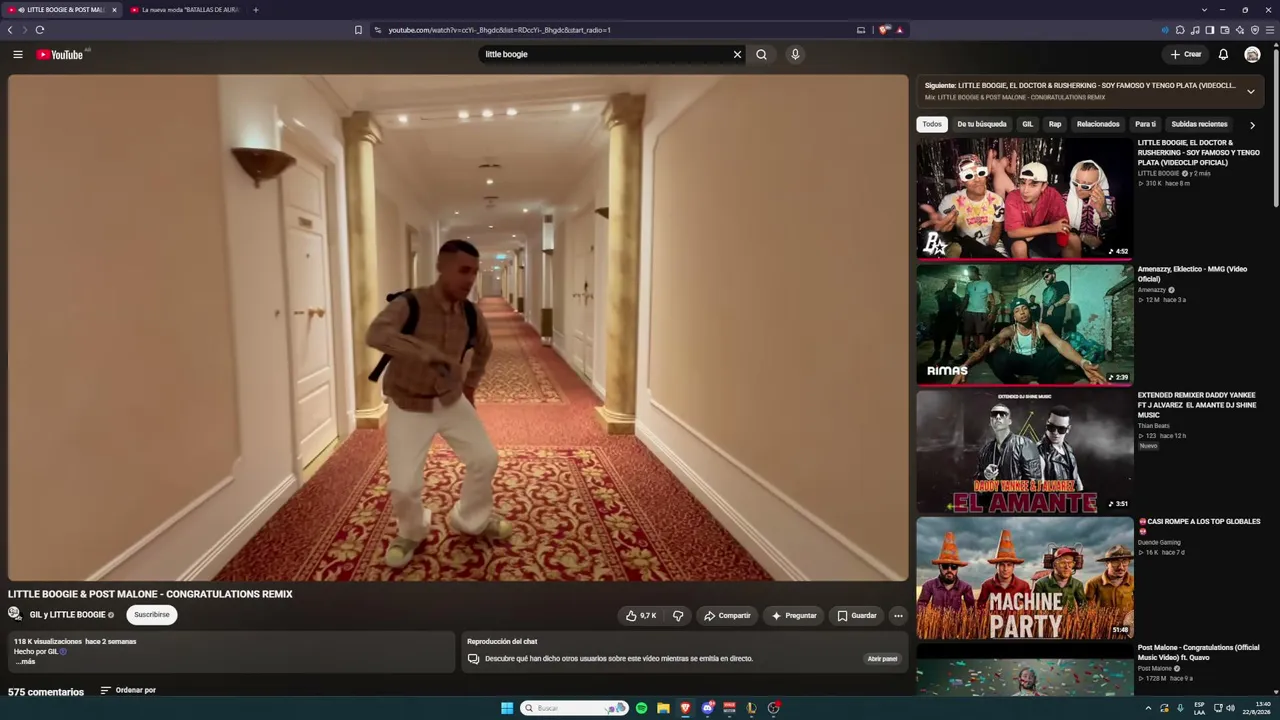This screenshot has height=720, width=1280.
Task: Like the video with thumbs up
Action: pyautogui.click(x=640, y=615)
